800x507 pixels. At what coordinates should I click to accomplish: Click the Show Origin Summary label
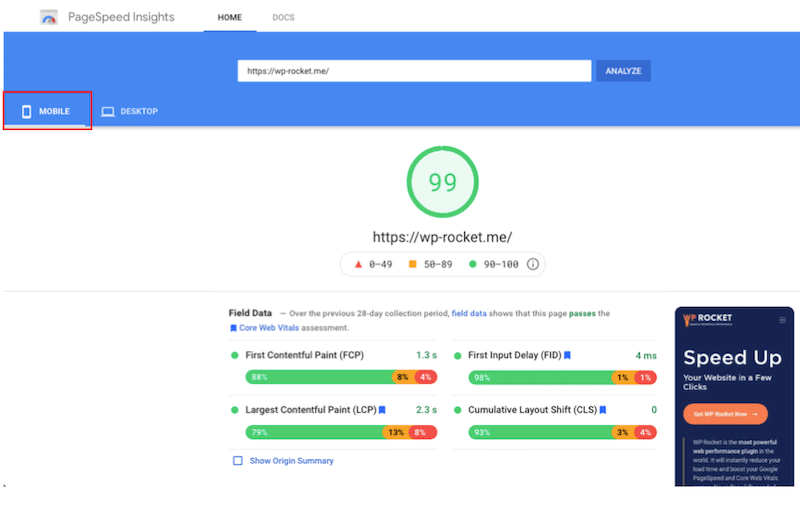point(291,461)
